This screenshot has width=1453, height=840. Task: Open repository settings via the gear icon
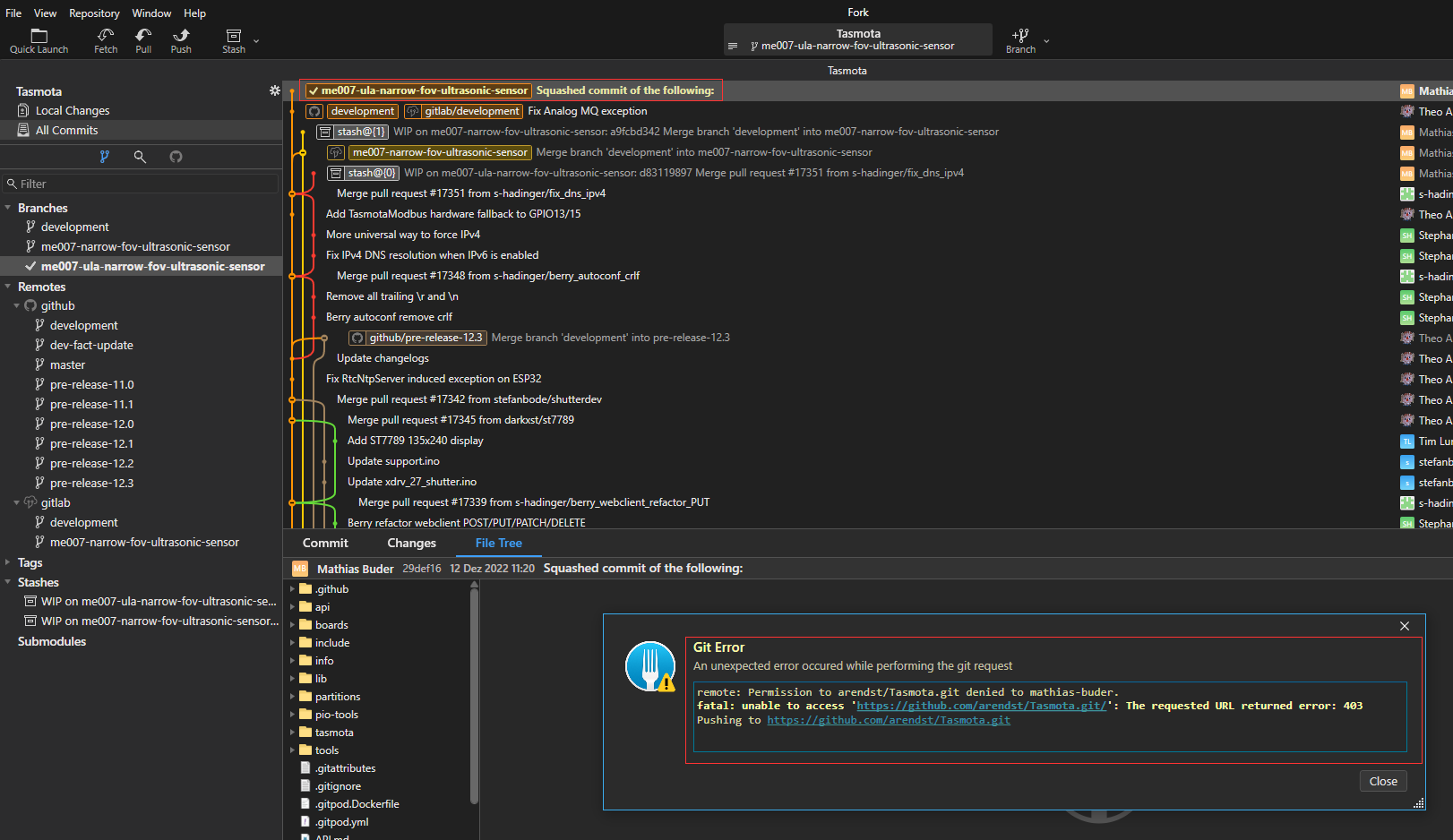click(274, 90)
